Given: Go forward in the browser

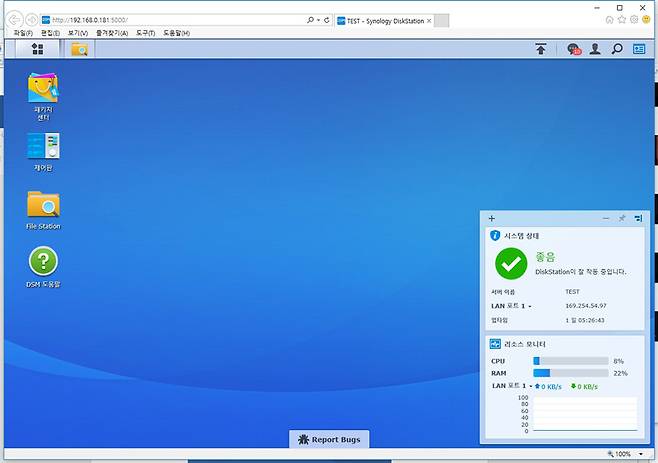Looking at the screenshot, I should click(x=31, y=20).
